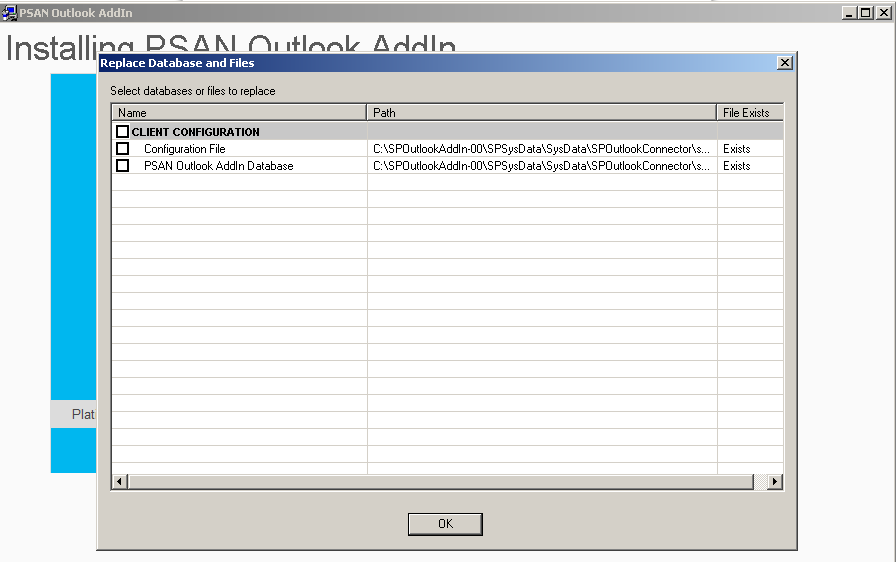This screenshot has width=896, height=562.
Task: Check the CLIENT CONFIGURATION checkbox
Action: click(122, 131)
